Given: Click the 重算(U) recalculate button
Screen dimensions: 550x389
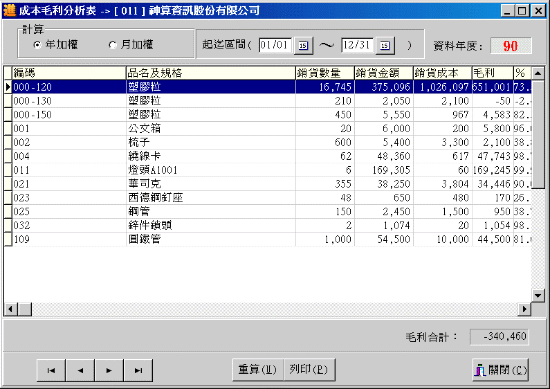Looking at the screenshot, I should coord(257,369).
